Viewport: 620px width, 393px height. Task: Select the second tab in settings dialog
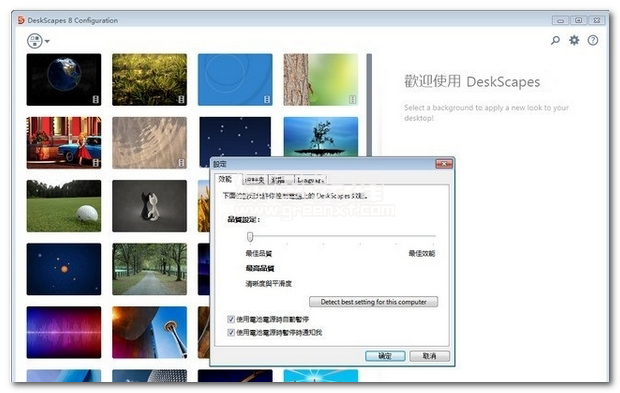[254, 180]
